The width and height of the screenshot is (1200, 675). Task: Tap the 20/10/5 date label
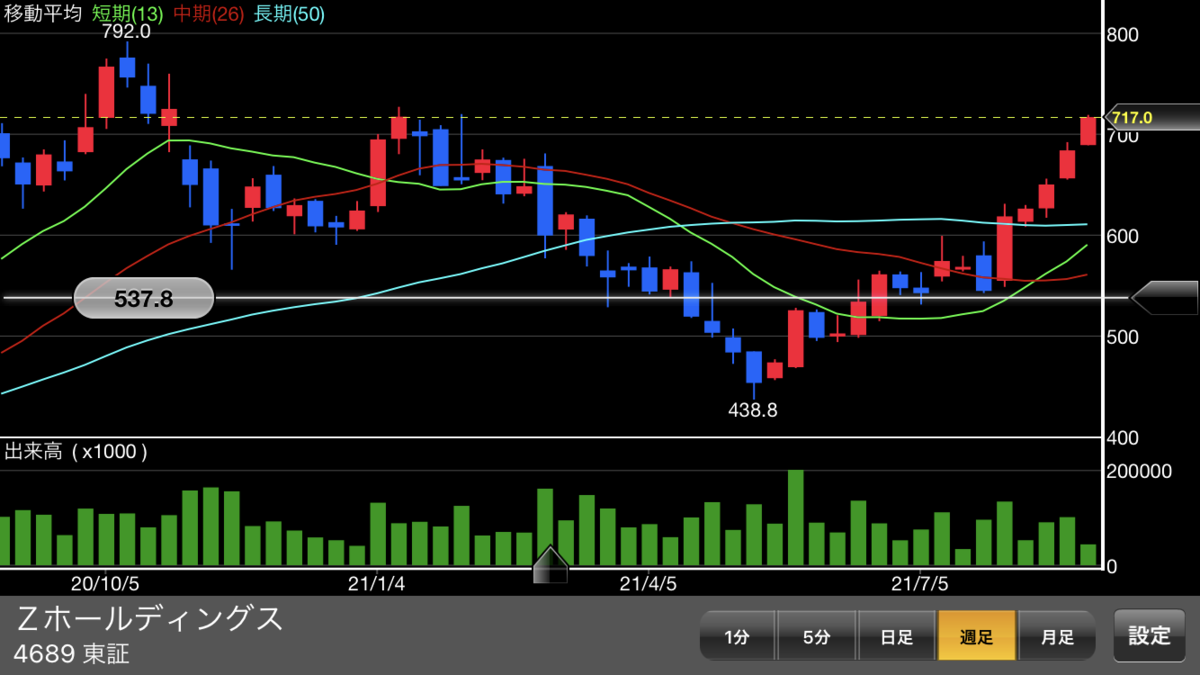[x=105, y=582]
